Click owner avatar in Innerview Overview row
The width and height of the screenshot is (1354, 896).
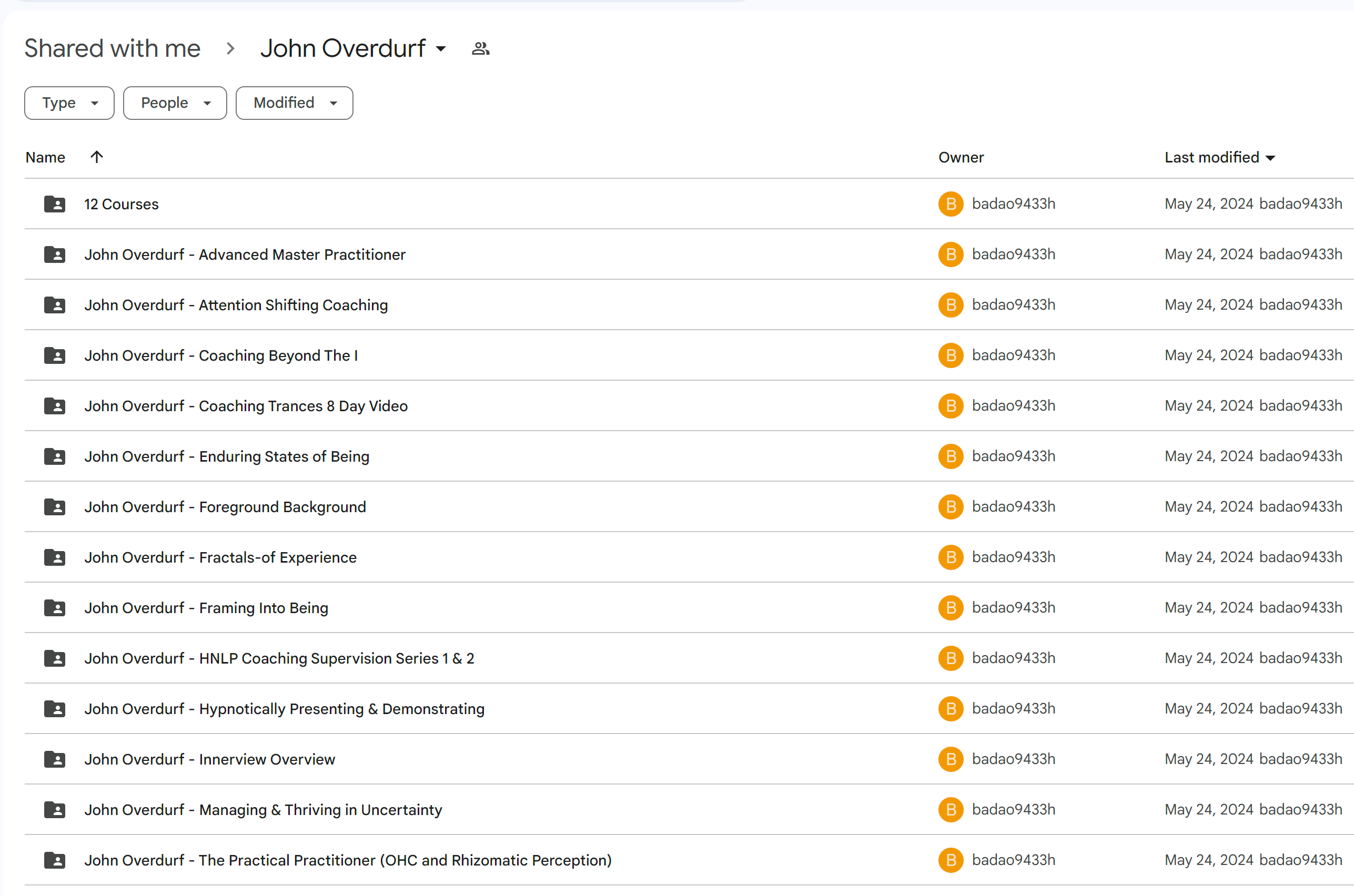tap(951, 759)
